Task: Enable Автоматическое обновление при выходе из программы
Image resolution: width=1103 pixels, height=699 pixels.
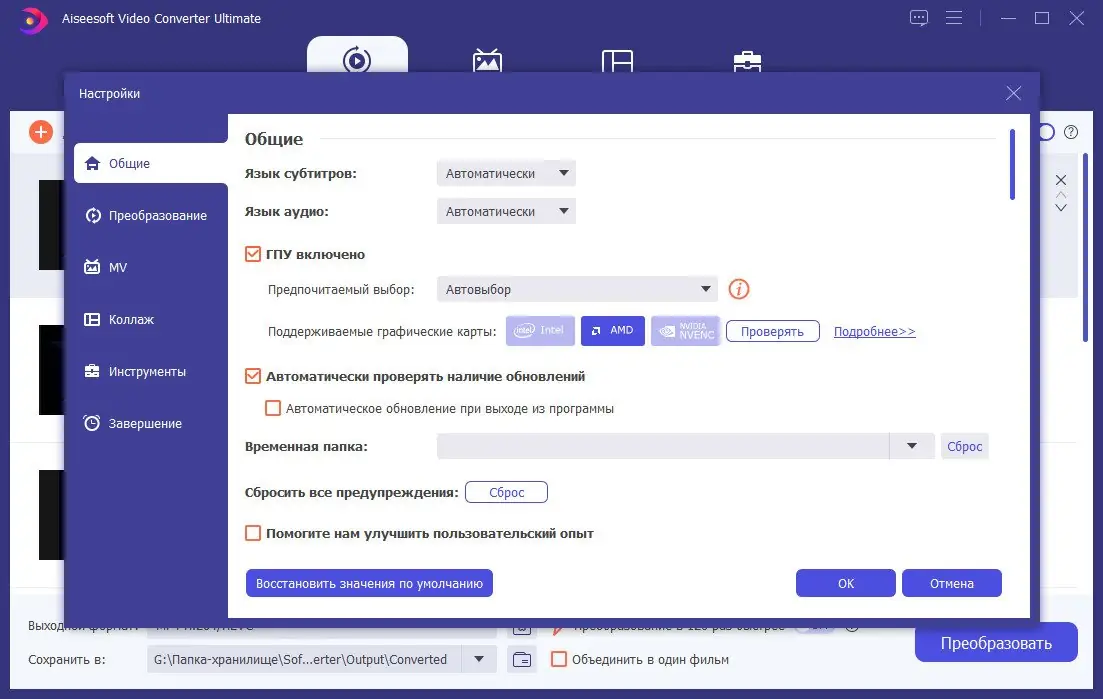Action: (x=273, y=409)
